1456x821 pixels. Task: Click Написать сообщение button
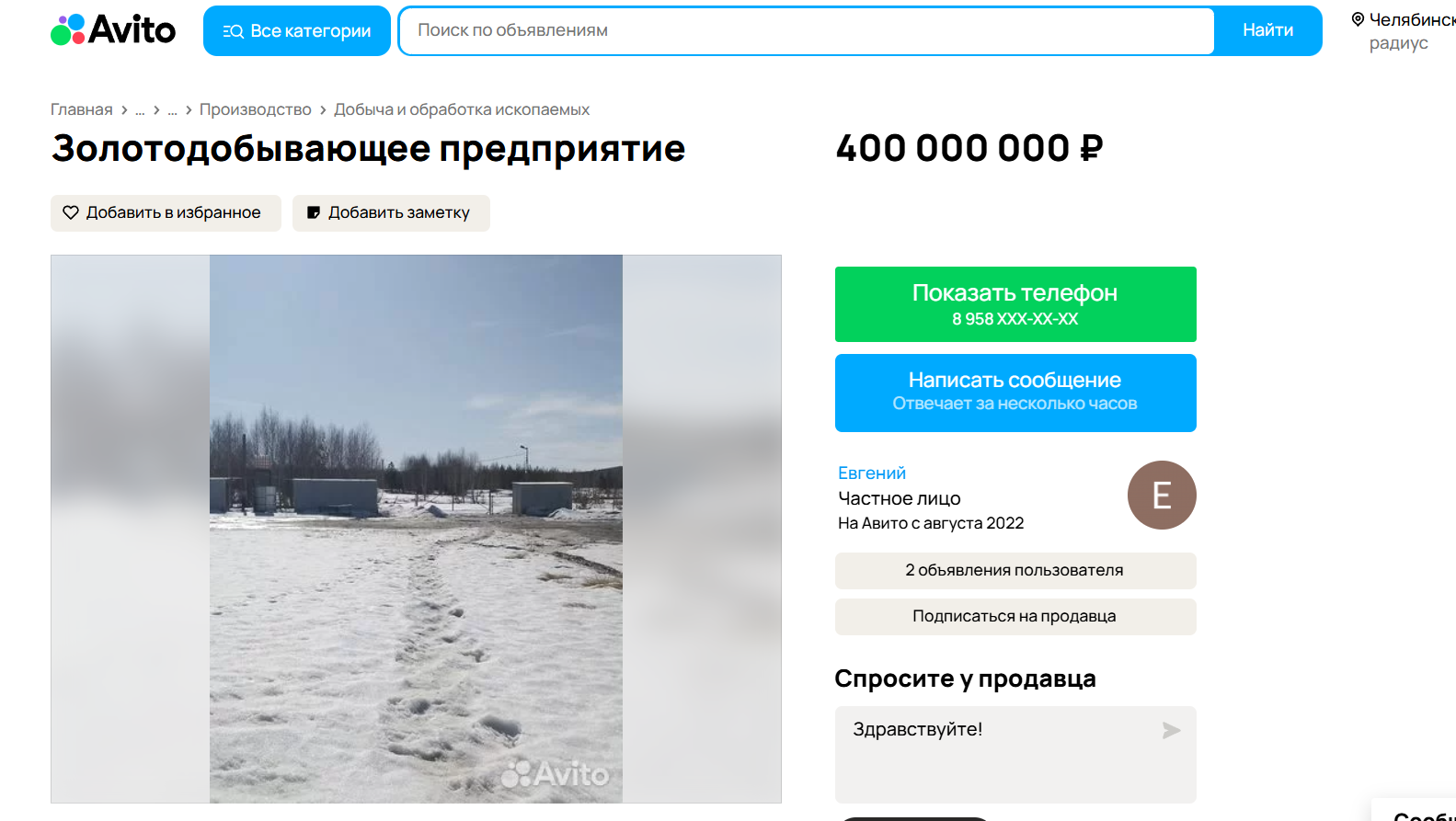click(1015, 393)
